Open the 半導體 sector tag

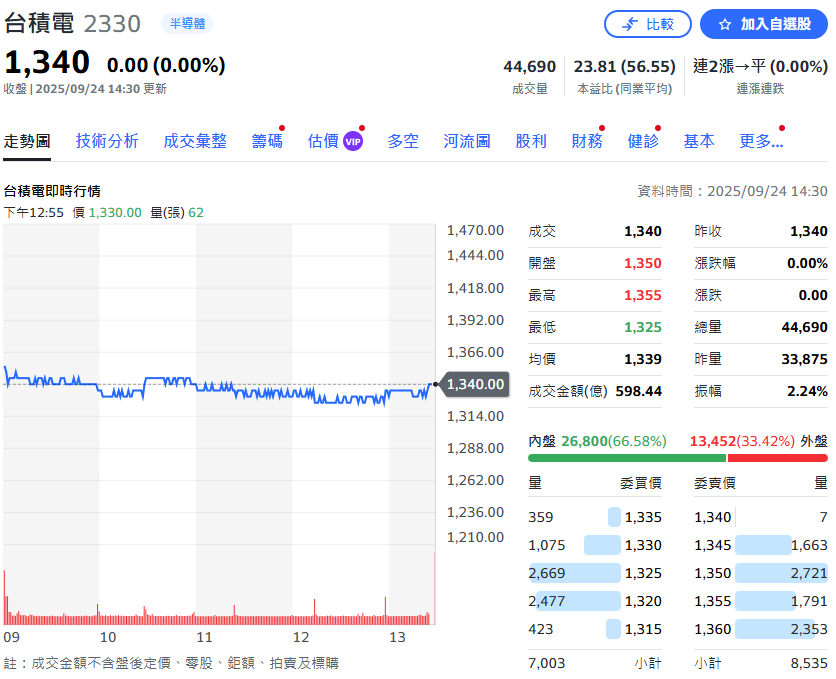[187, 23]
